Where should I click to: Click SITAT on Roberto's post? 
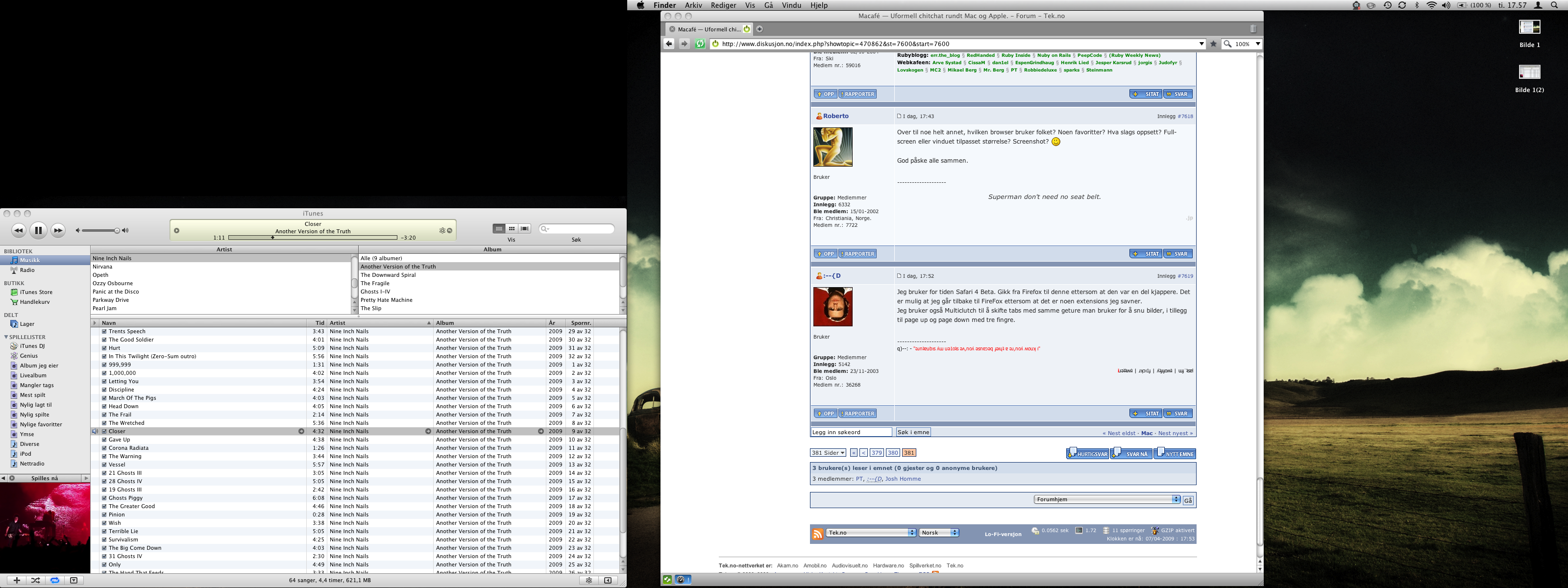tap(1146, 254)
